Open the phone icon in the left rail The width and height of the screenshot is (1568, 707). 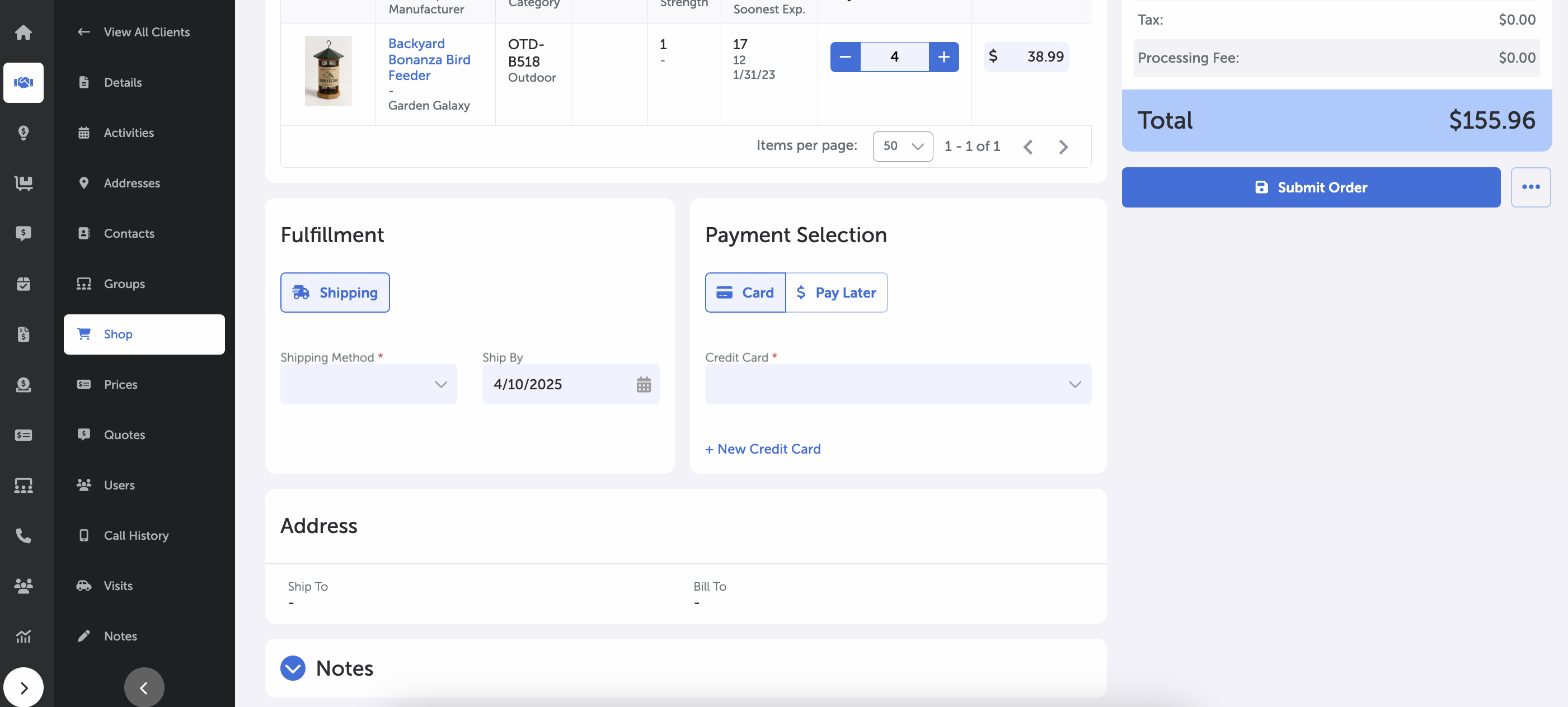23,535
